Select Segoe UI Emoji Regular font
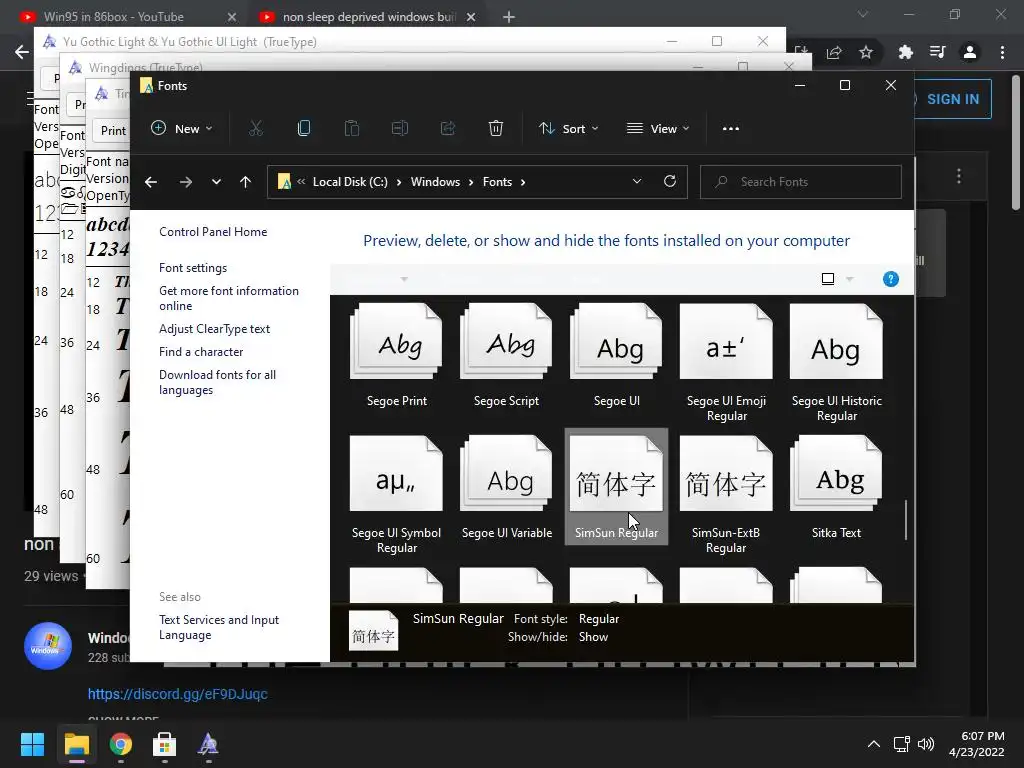Screen dimensions: 1024x768 tap(726, 363)
